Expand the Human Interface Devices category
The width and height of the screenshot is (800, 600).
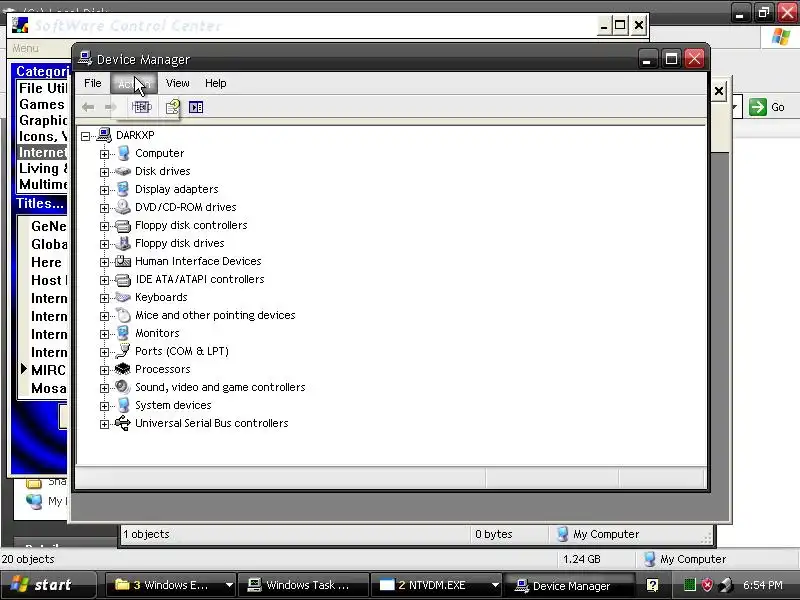pyautogui.click(x=104, y=262)
